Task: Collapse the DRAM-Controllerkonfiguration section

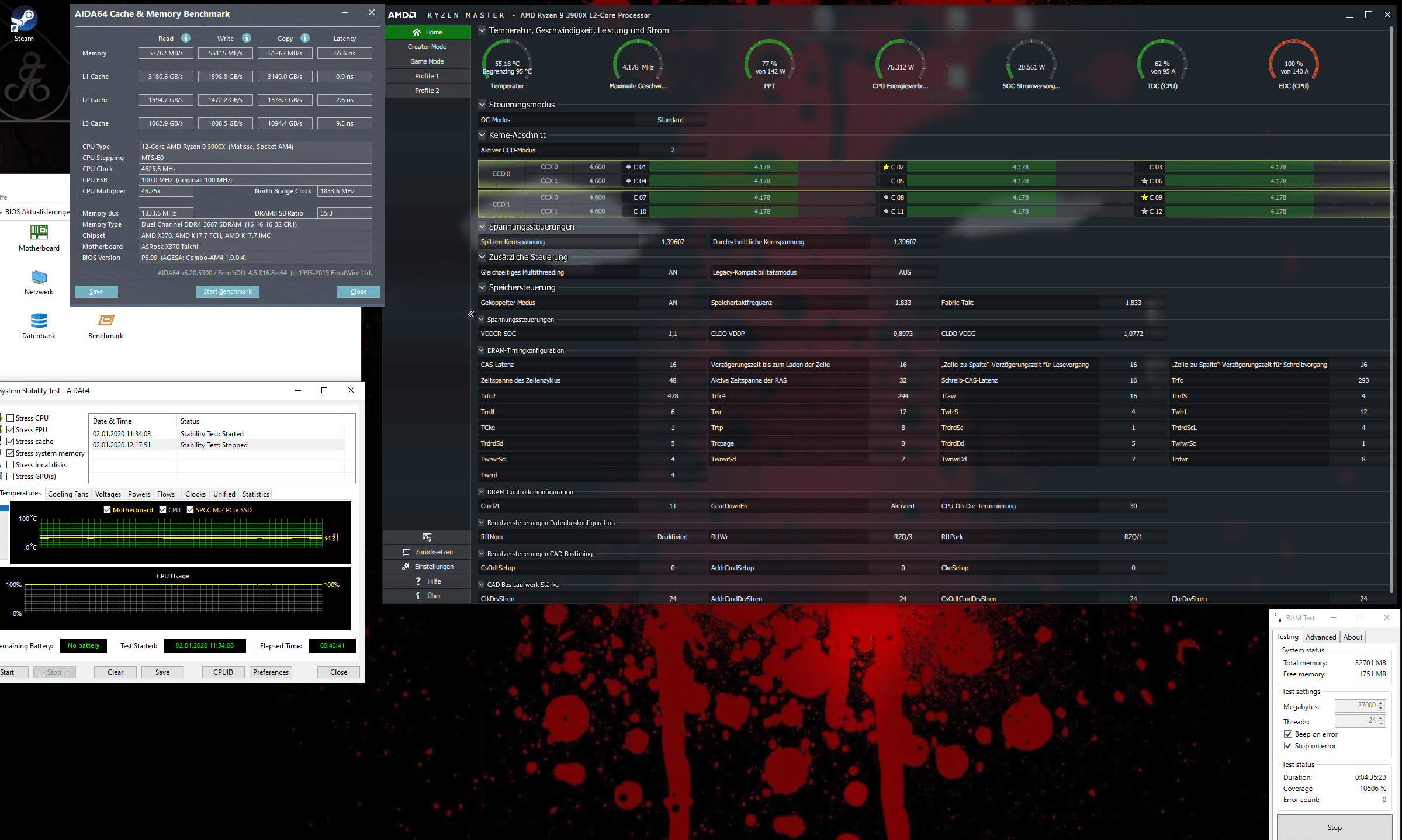Action: pos(482,492)
